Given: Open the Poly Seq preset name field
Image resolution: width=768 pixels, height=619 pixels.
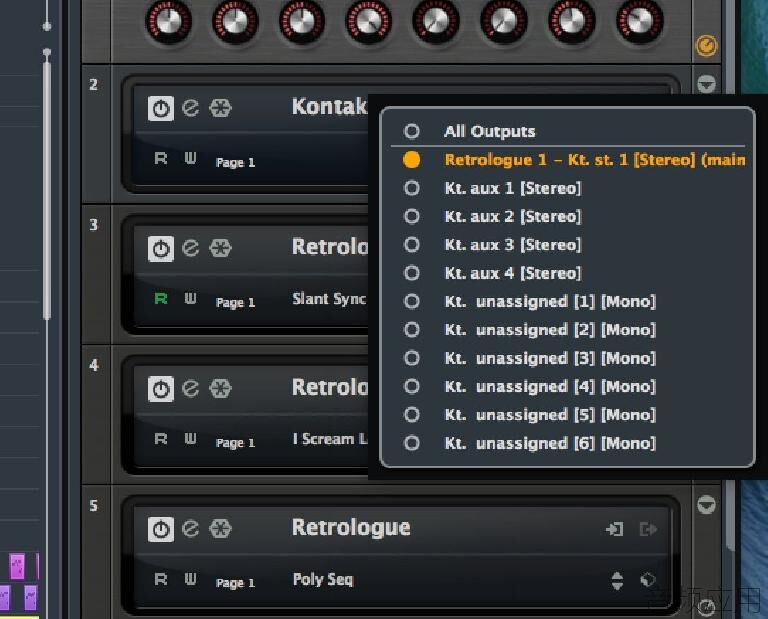Looking at the screenshot, I should point(323,579).
